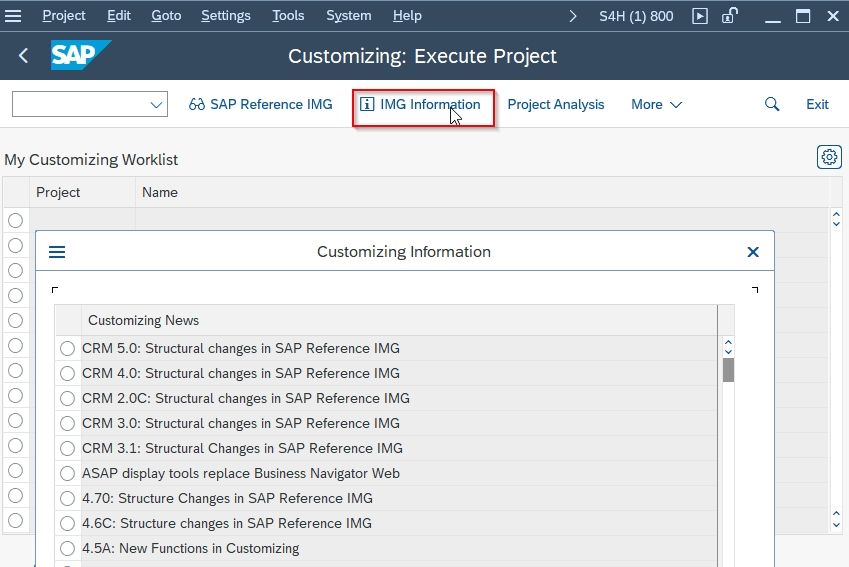Open the System menu
The width and height of the screenshot is (849, 567).
click(349, 16)
